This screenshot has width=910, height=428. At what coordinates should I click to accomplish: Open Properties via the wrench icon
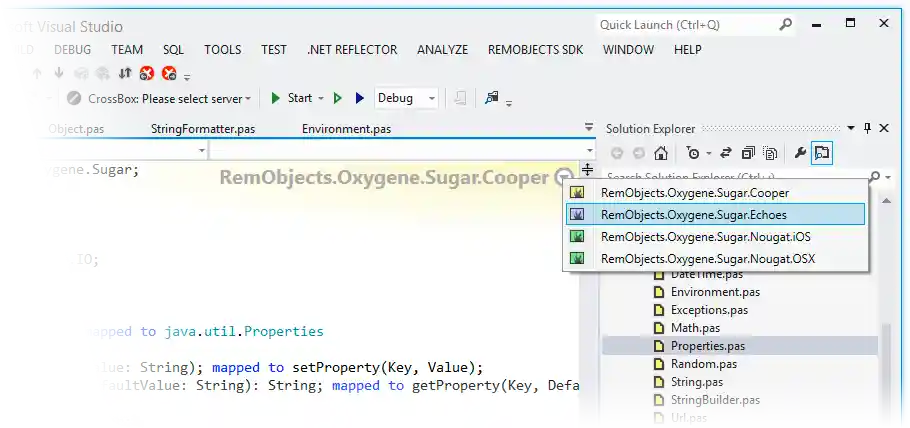click(799, 153)
